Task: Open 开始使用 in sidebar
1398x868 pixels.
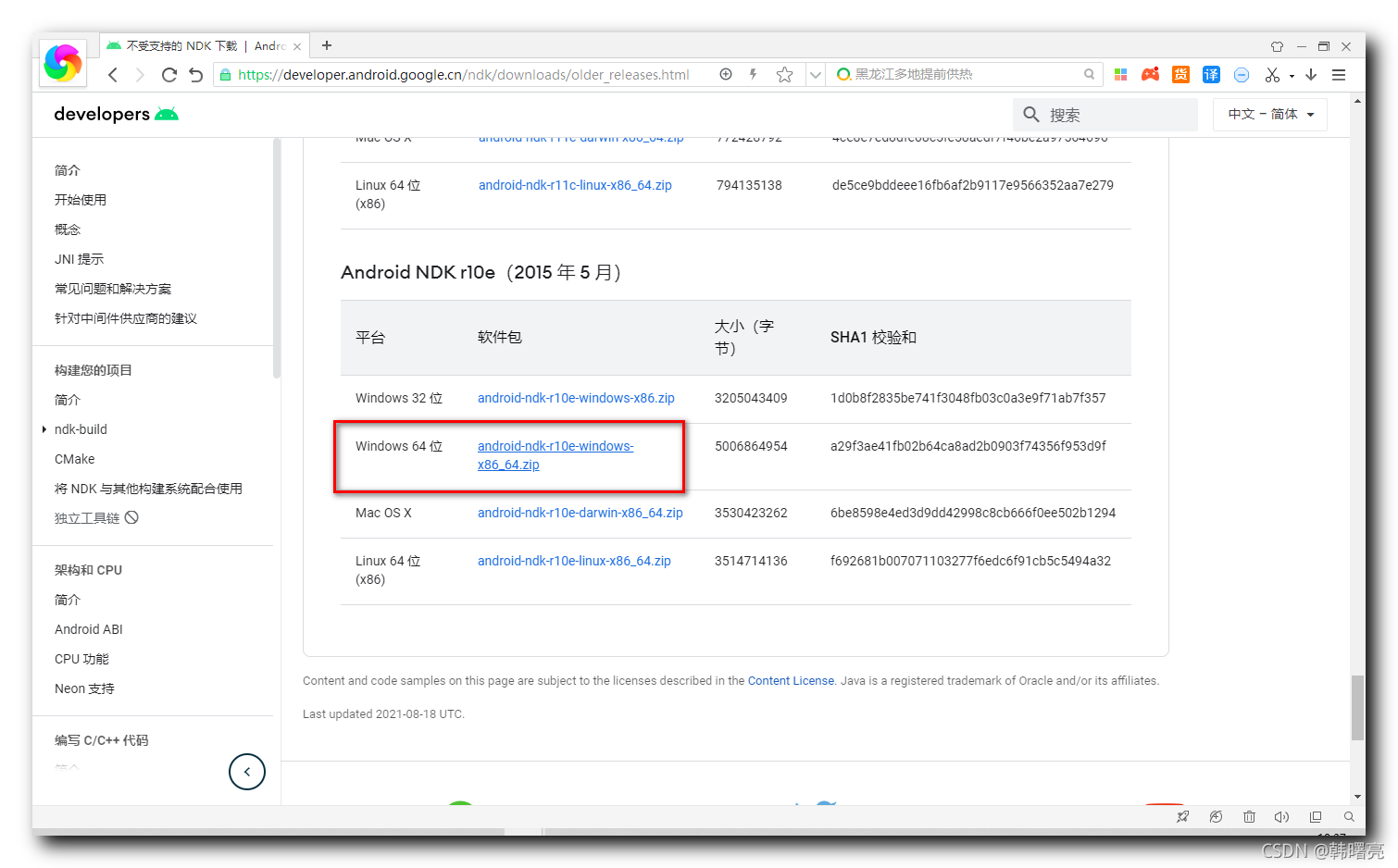Action: coord(81,200)
